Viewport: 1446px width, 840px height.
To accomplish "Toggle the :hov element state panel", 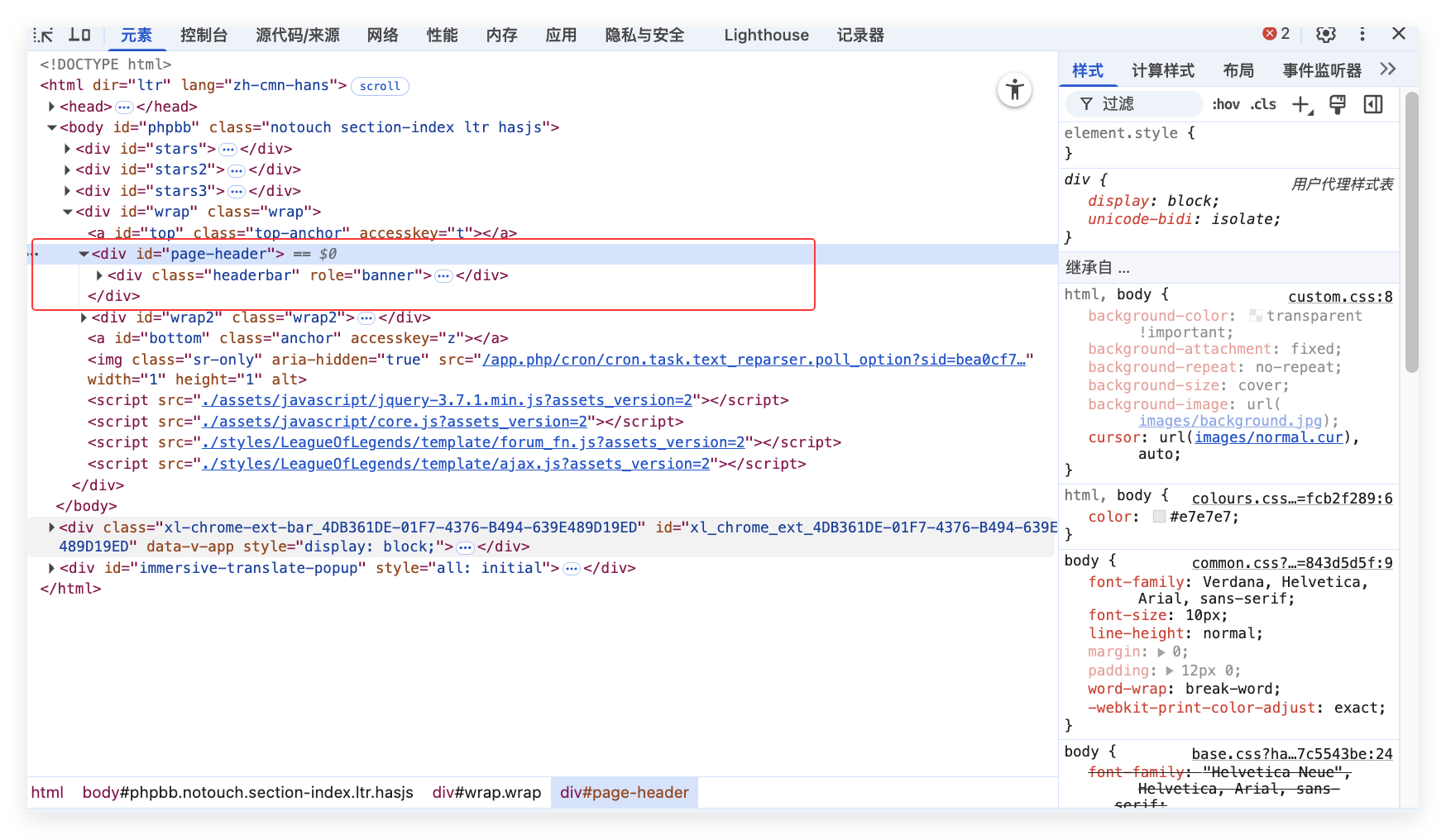I will pos(1225,104).
